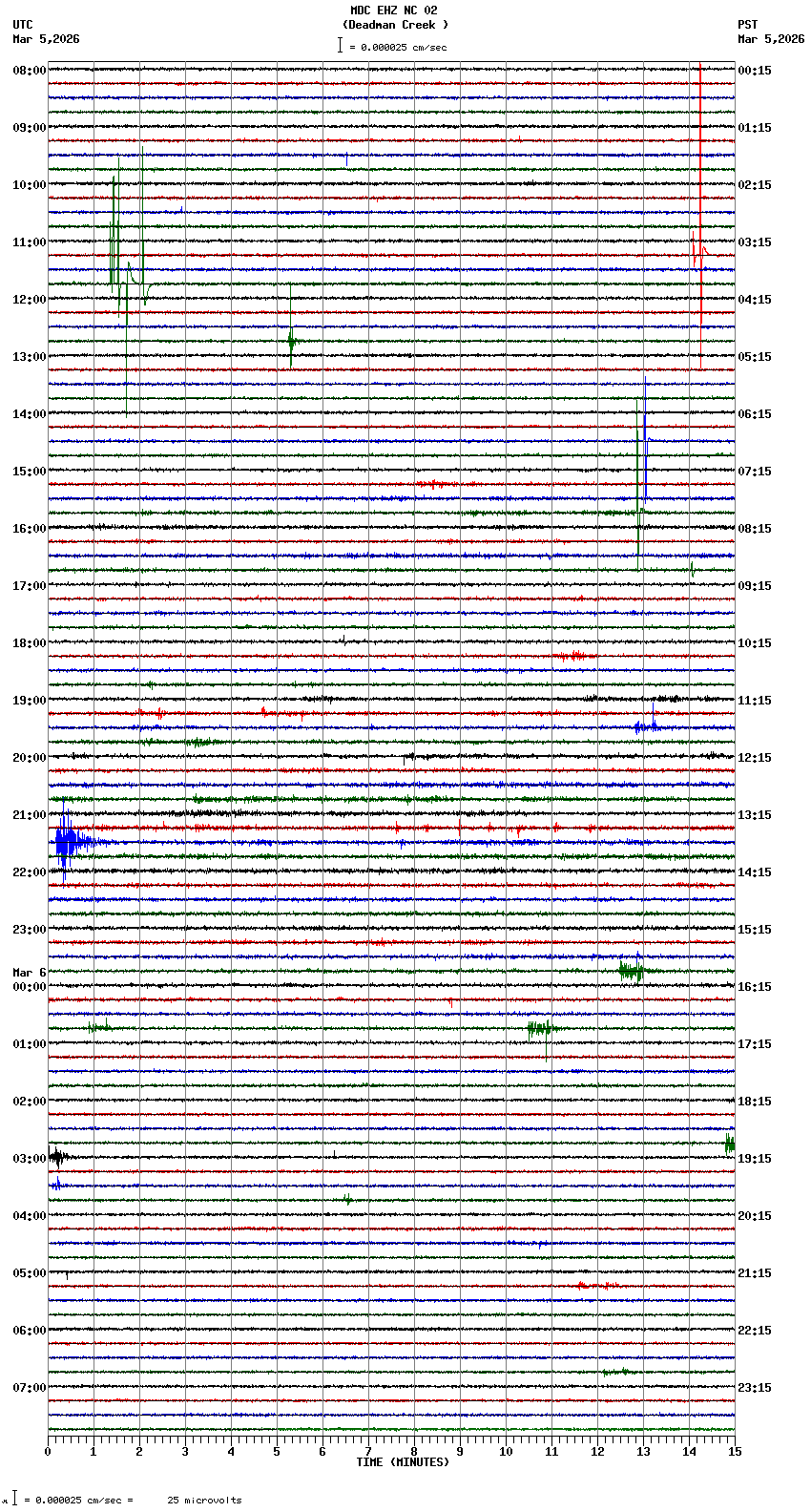Click the '03:00' UTC time label

point(30,1159)
